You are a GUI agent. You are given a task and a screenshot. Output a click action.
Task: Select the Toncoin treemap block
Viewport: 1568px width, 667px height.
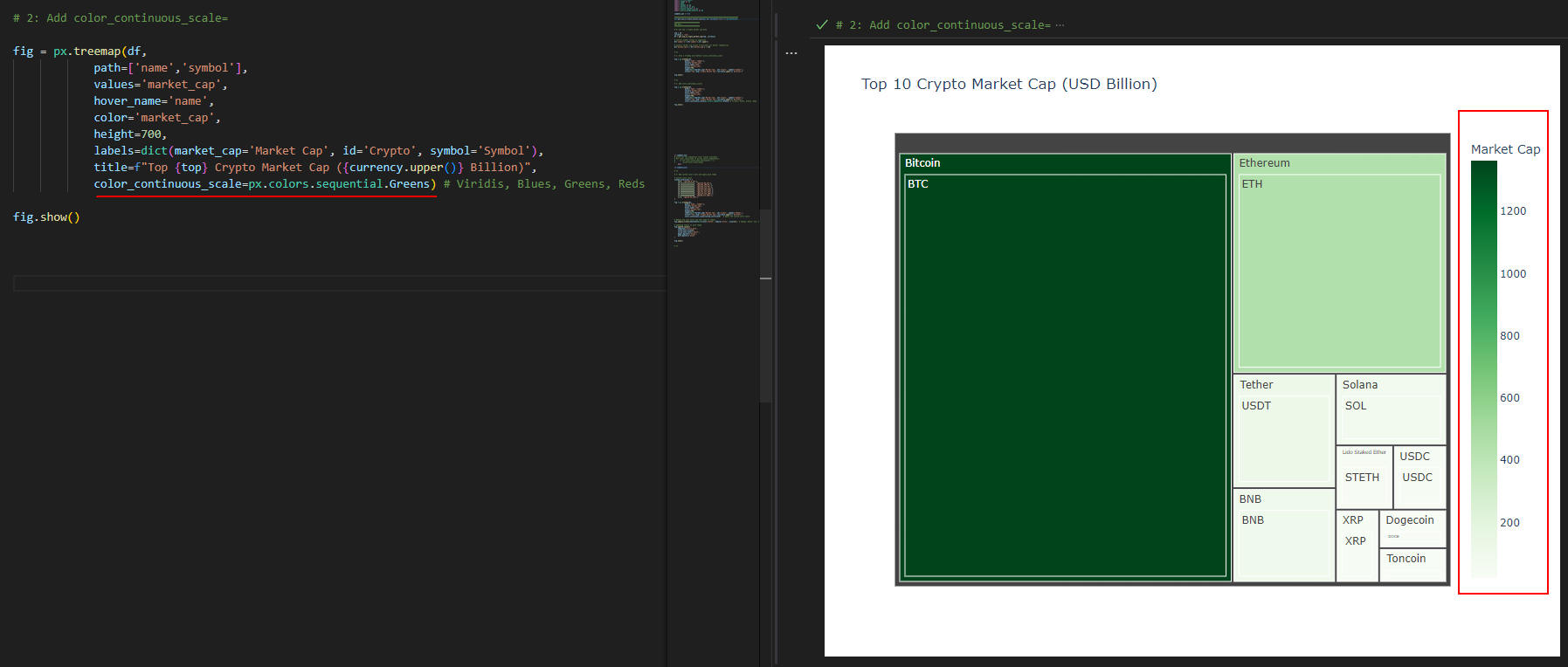point(1413,565)
